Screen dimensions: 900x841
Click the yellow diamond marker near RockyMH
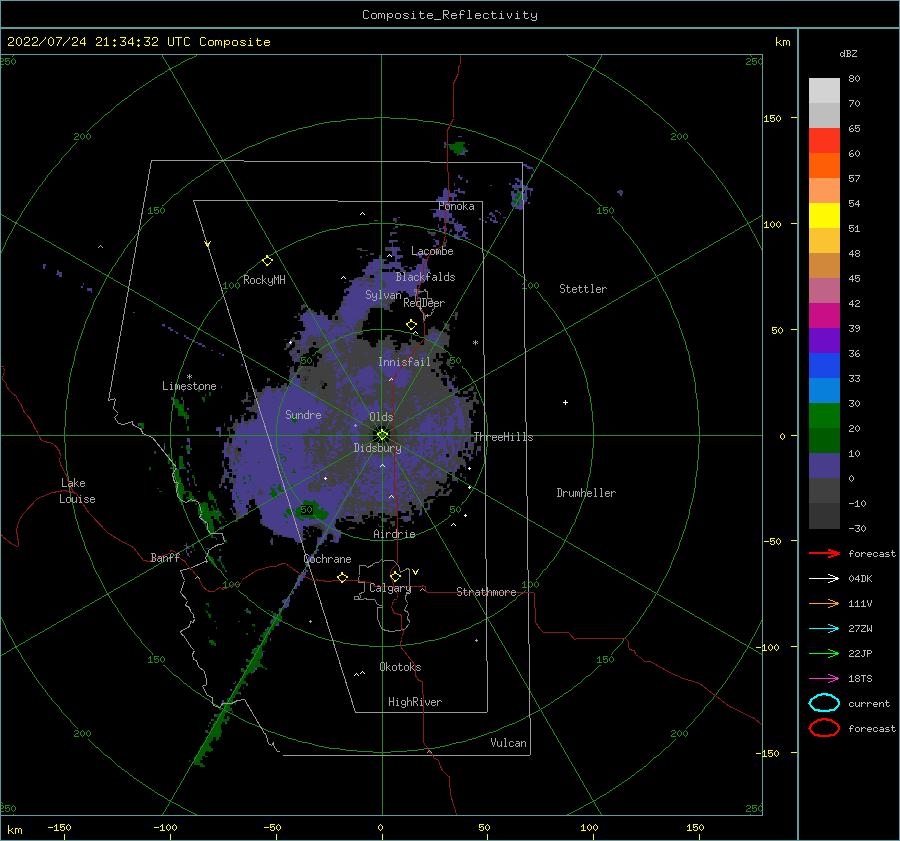click(x=267, y=261)
